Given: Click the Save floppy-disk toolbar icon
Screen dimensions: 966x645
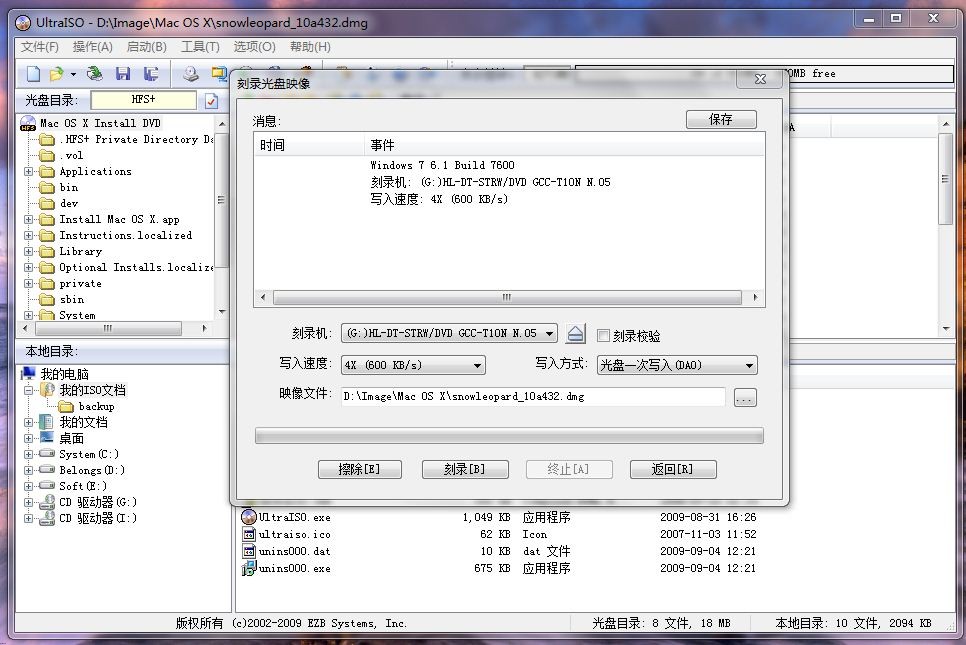Looking at the screenshot, I should [123, 74].
